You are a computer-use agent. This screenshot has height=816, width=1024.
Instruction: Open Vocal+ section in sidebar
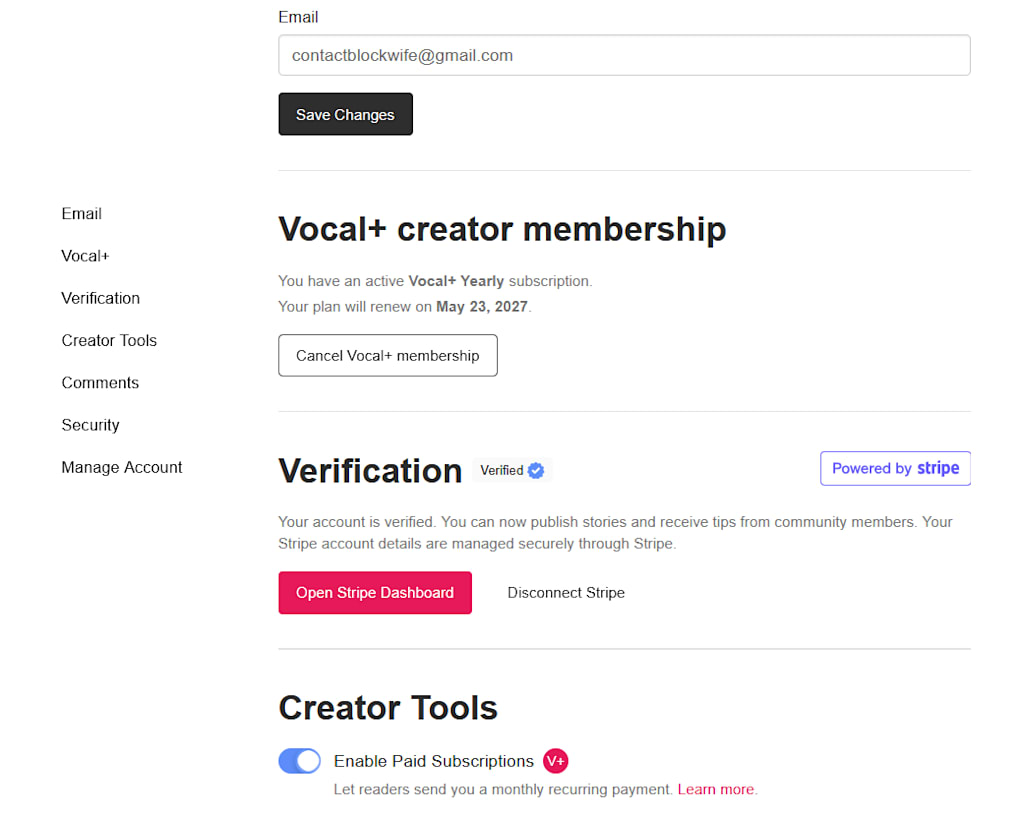coord(86,256)
